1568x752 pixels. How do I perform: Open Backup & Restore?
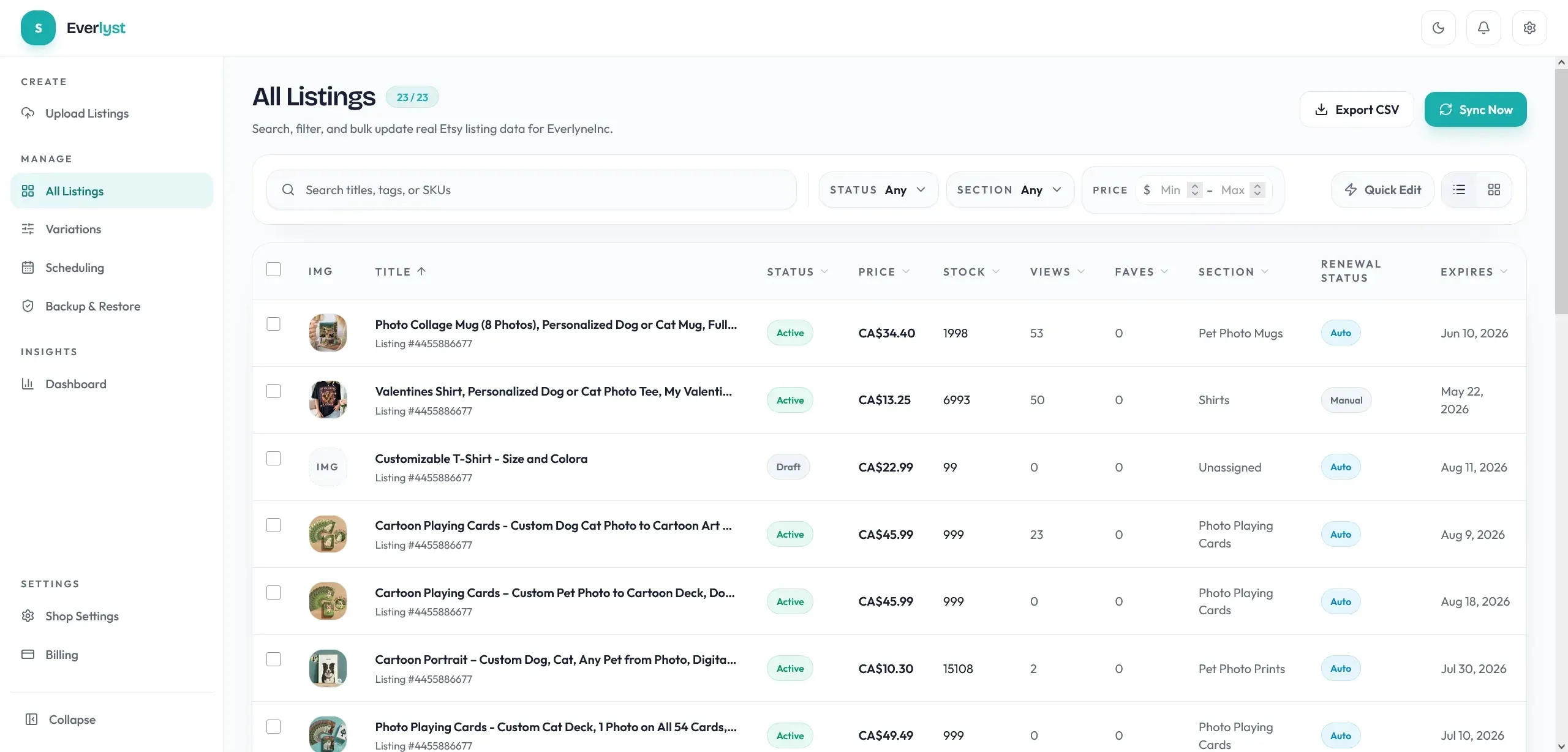pos(111,306)
